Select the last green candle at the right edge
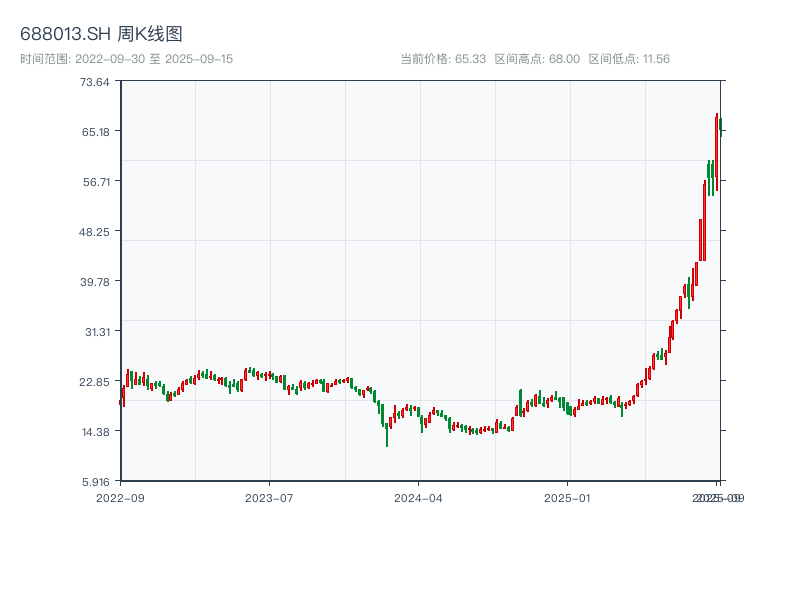 721,127
